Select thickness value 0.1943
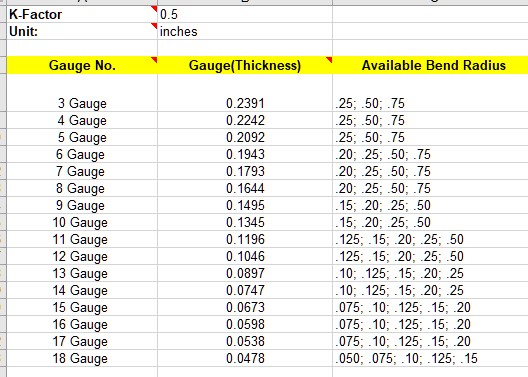The height and width of the screenshot is (377, 528). [x=245, y=154]
